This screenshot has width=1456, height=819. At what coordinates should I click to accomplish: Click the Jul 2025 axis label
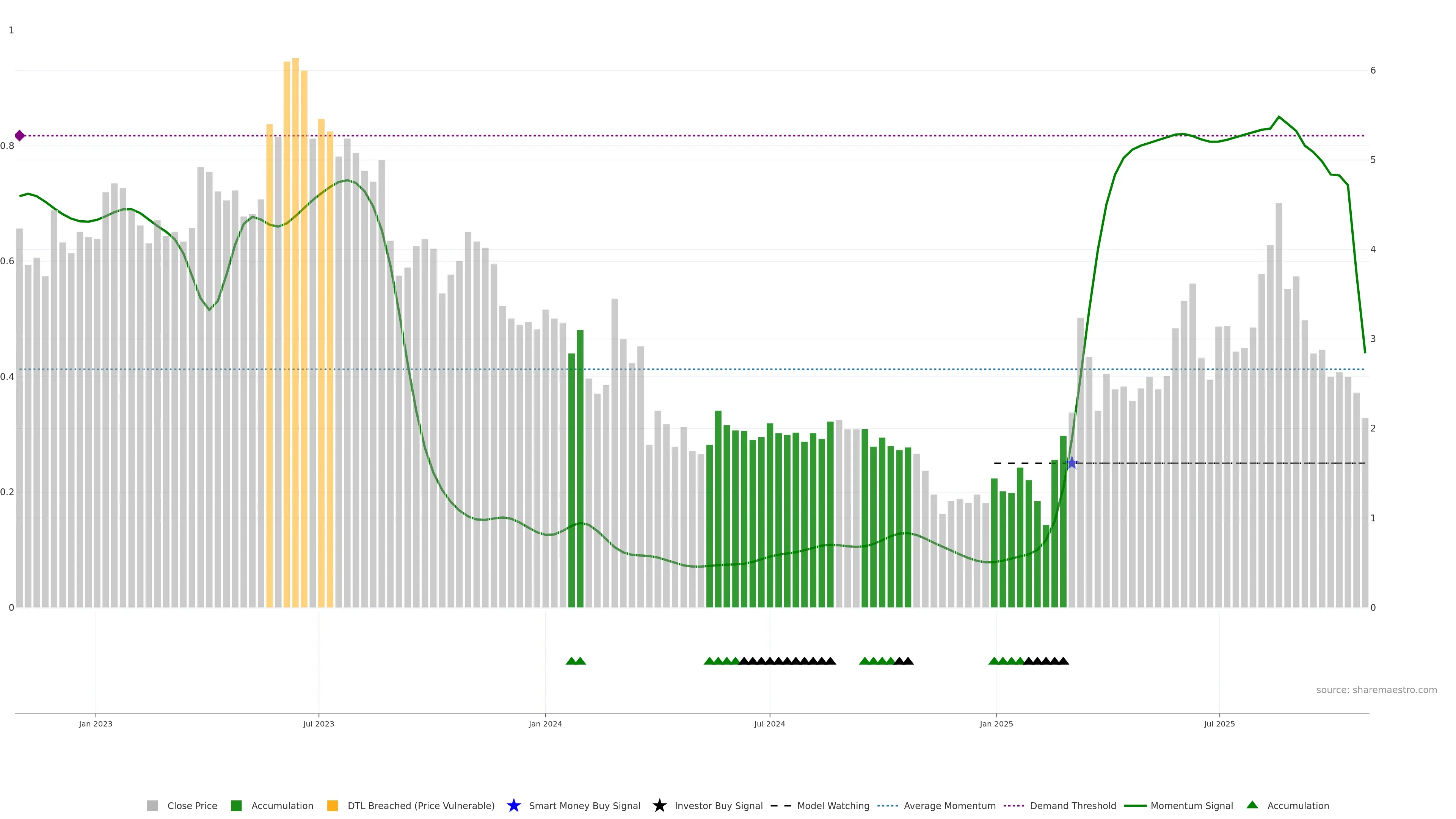coord(1219,724)
